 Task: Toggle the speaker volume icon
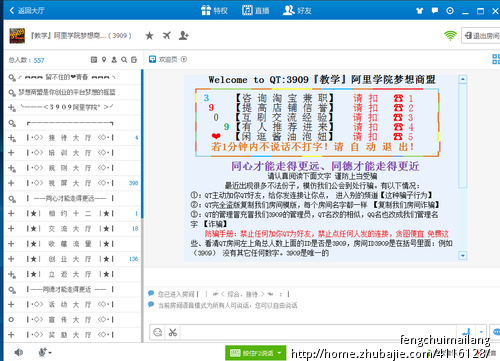point(19,352)
